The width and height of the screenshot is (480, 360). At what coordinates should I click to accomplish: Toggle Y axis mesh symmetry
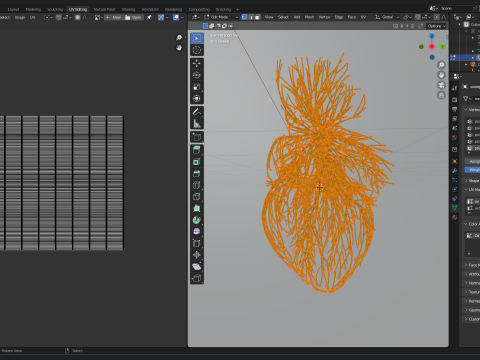[x=407, y=26]
